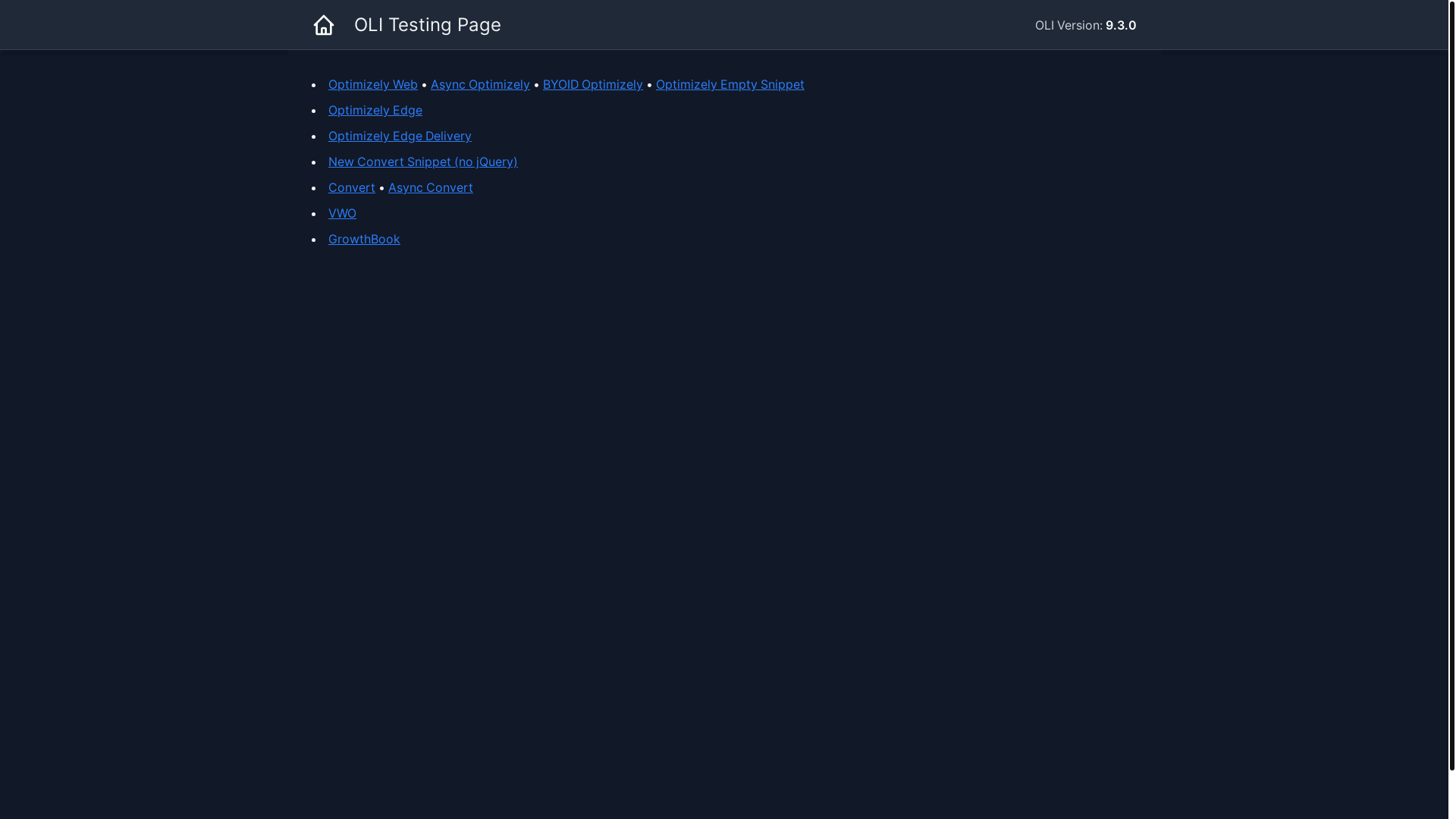Open the GrowthBook link
This screenshot has height=819, width=1456.
364,239
